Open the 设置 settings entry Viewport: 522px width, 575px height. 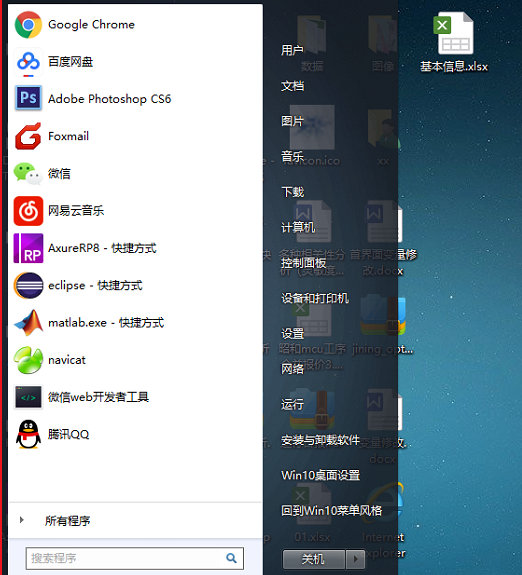click(x=292, y=334)
